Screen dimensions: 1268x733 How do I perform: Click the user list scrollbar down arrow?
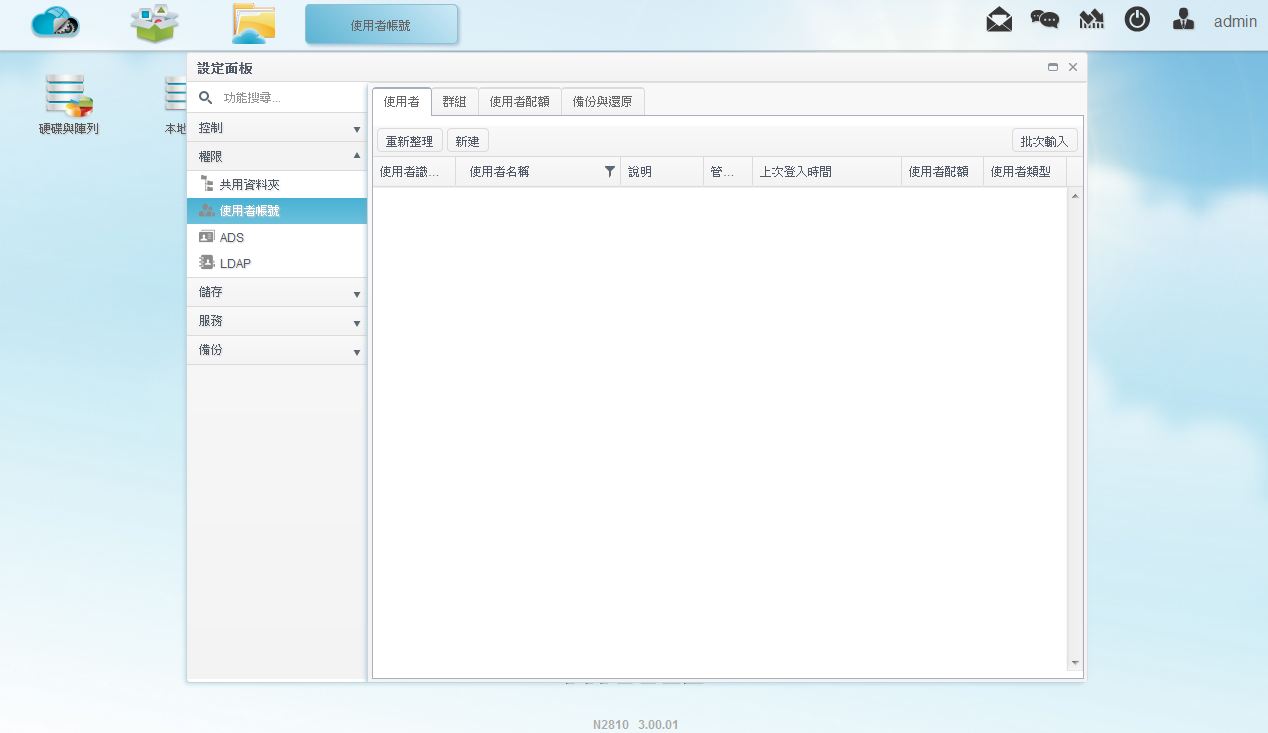click(x=1075, y=663)
